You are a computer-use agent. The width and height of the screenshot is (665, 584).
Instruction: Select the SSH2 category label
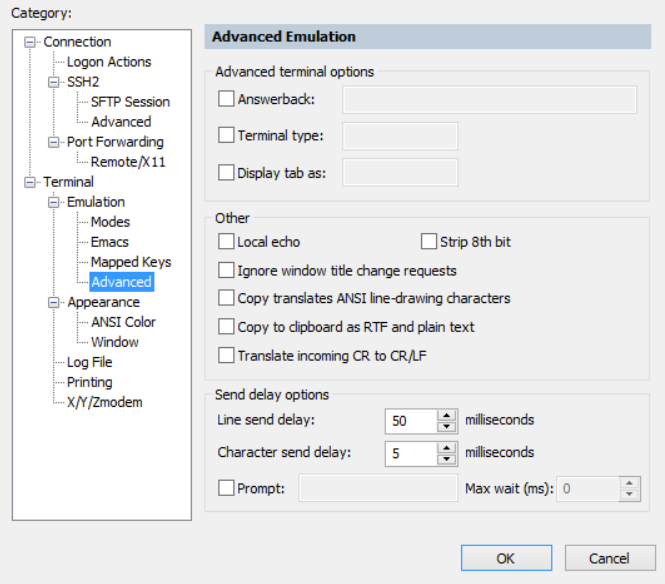(83, 82)
